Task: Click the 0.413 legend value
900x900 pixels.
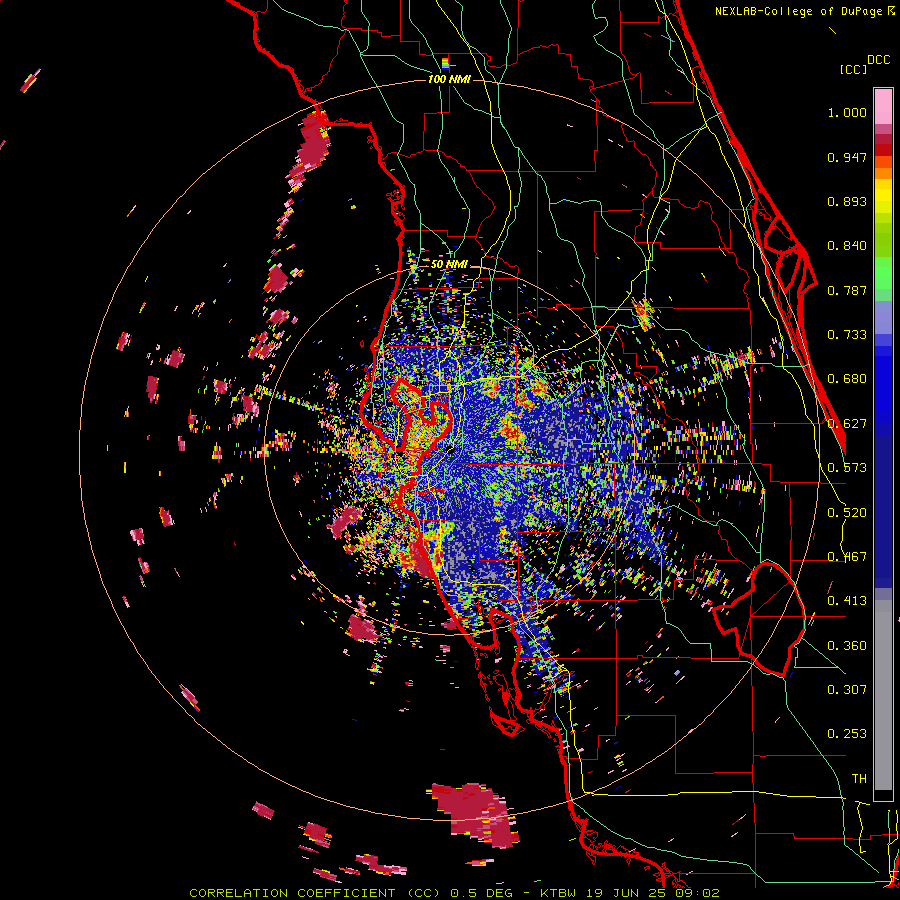Action: click(847, 601)
